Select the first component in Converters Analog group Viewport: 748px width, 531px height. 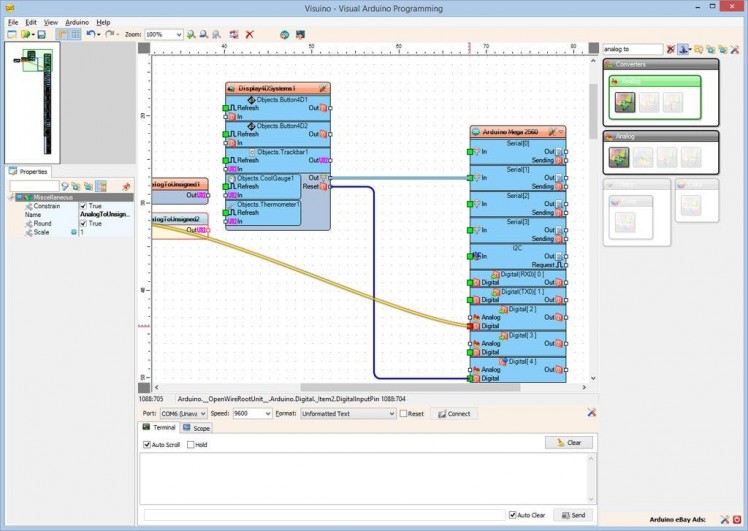pos(625,101)
